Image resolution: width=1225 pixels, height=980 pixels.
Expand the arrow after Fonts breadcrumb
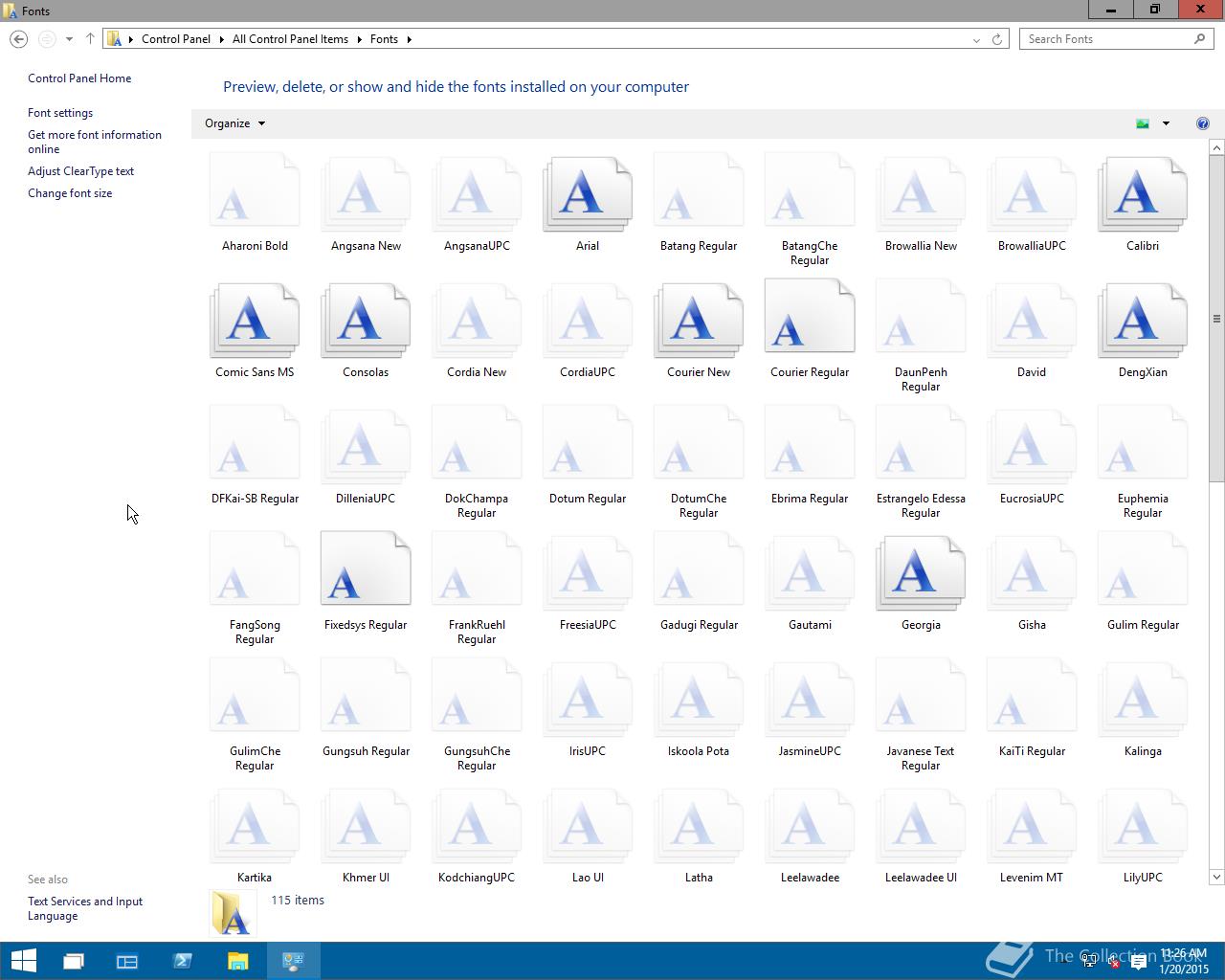(409, 39)
